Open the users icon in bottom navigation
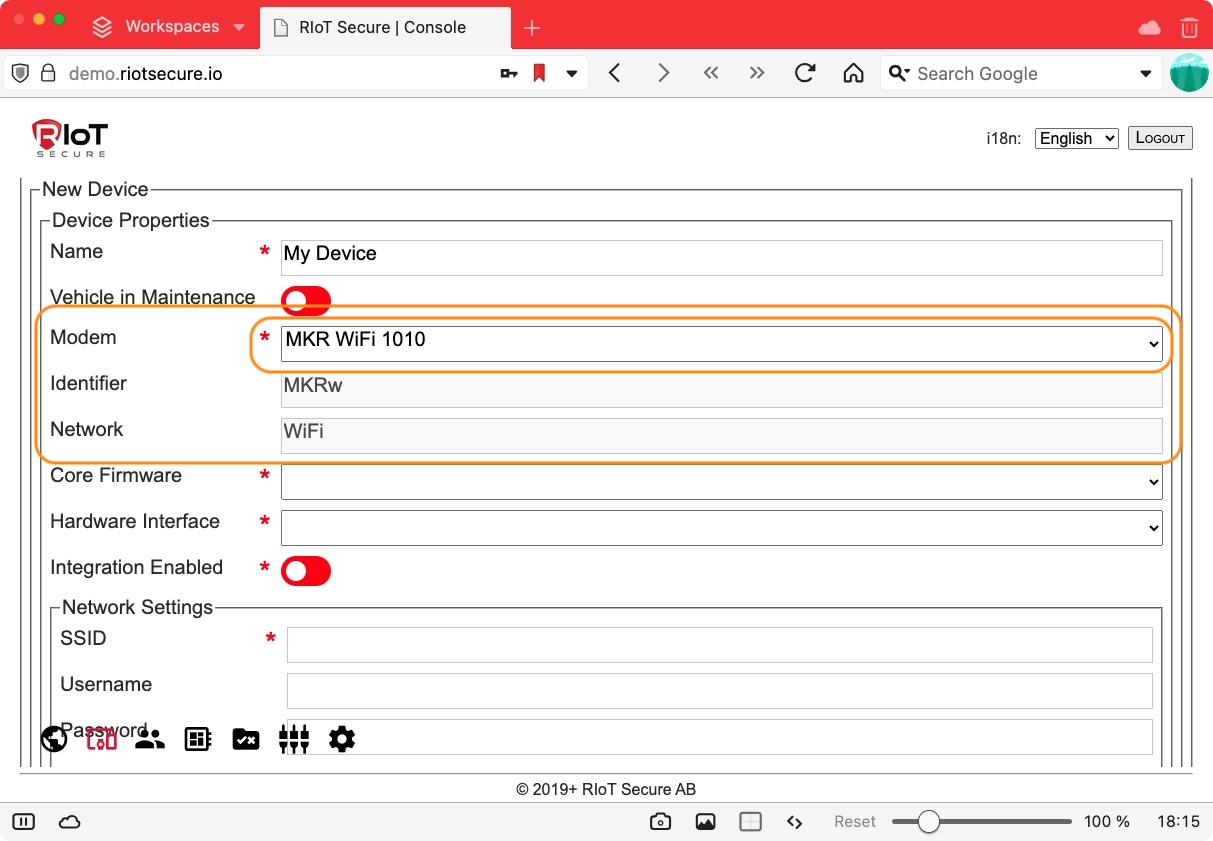 tap(150, 739)
